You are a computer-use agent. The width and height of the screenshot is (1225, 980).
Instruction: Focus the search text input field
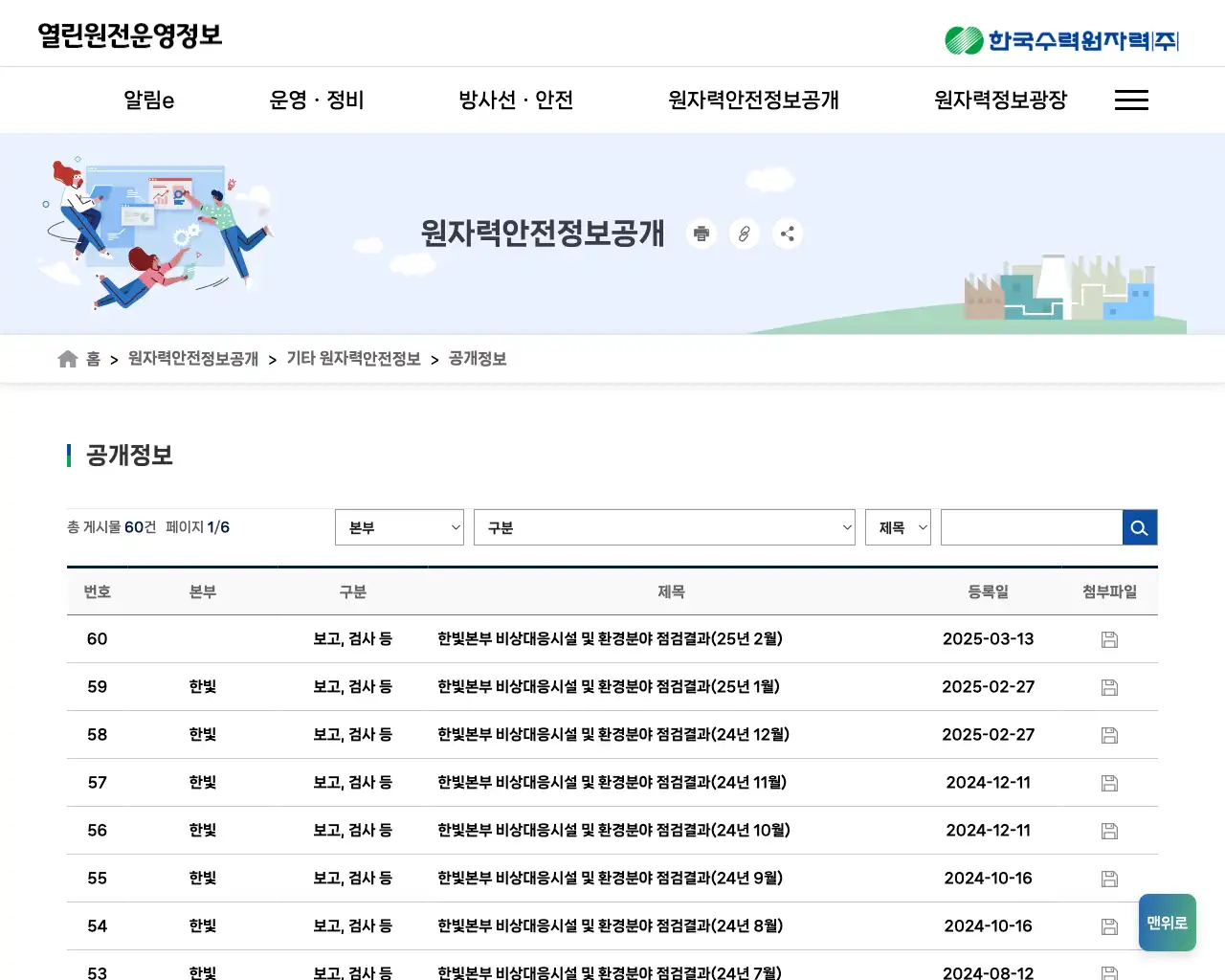pyautogui.click(x=1032, y=527)
